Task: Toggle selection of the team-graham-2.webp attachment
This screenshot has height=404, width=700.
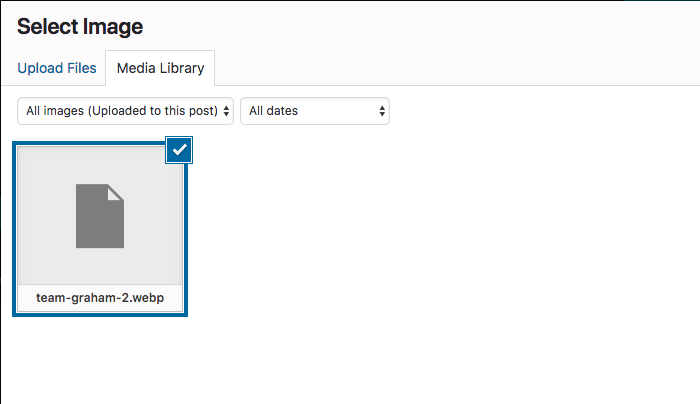Action: pos(100,229)
